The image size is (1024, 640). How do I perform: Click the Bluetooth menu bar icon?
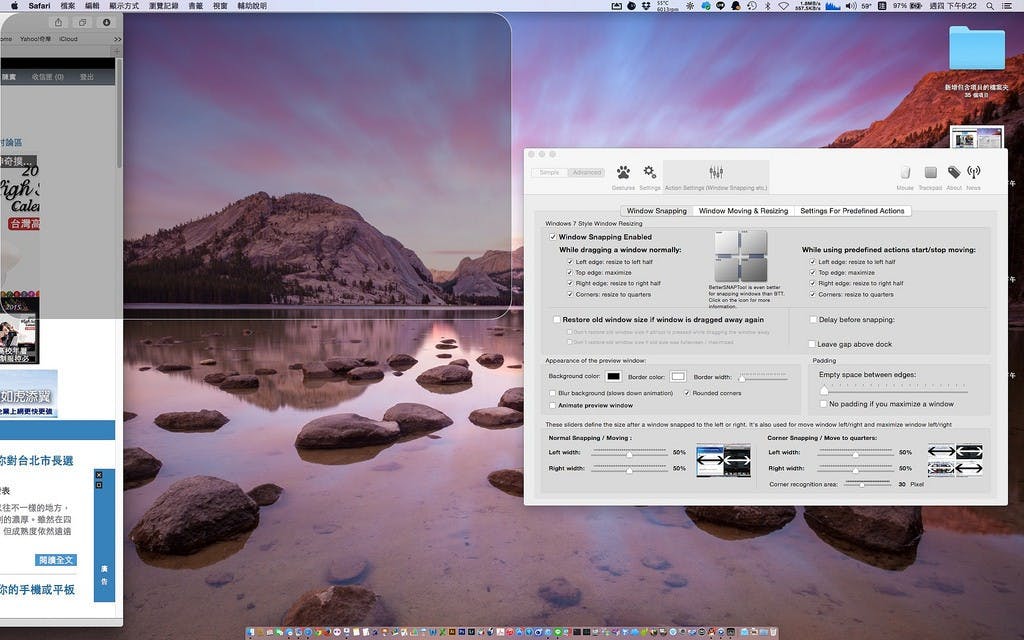point(767,6)
